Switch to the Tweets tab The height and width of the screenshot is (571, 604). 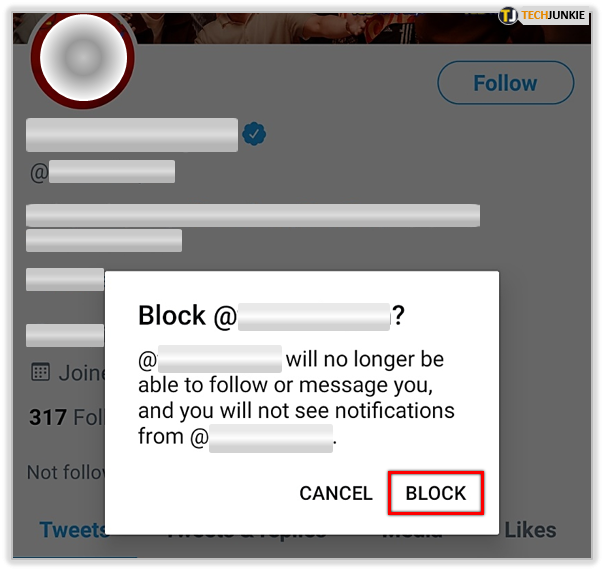click(x=72, y=529)
